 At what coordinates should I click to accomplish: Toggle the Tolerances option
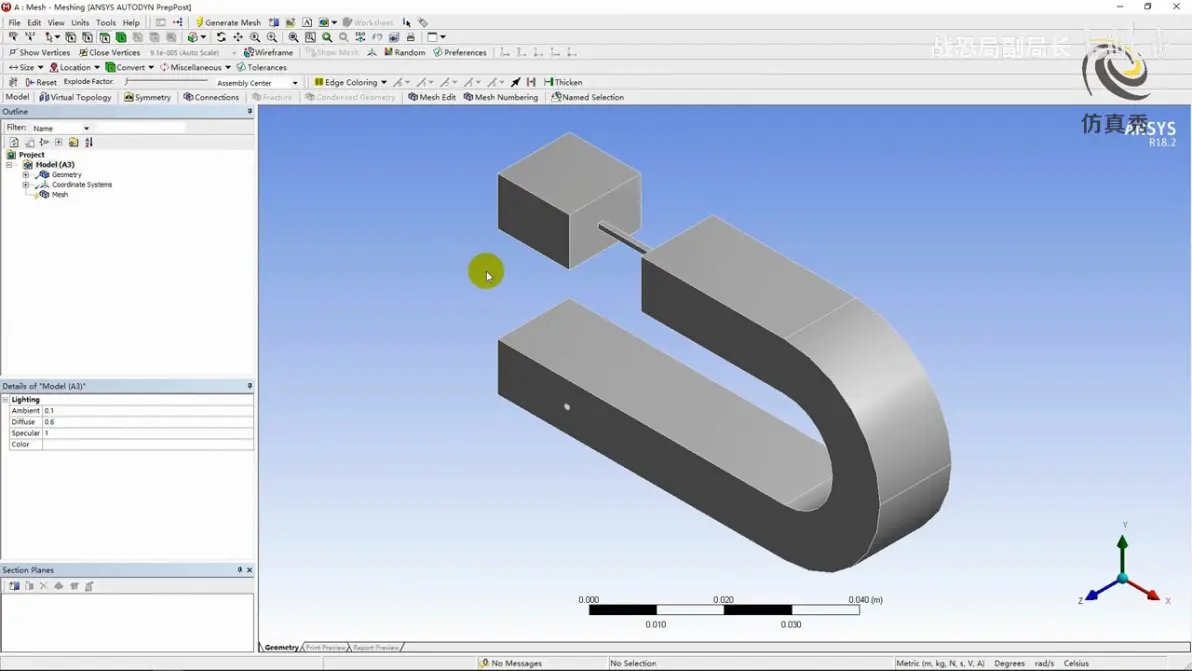pyautogui.click(x=262, y=67)
